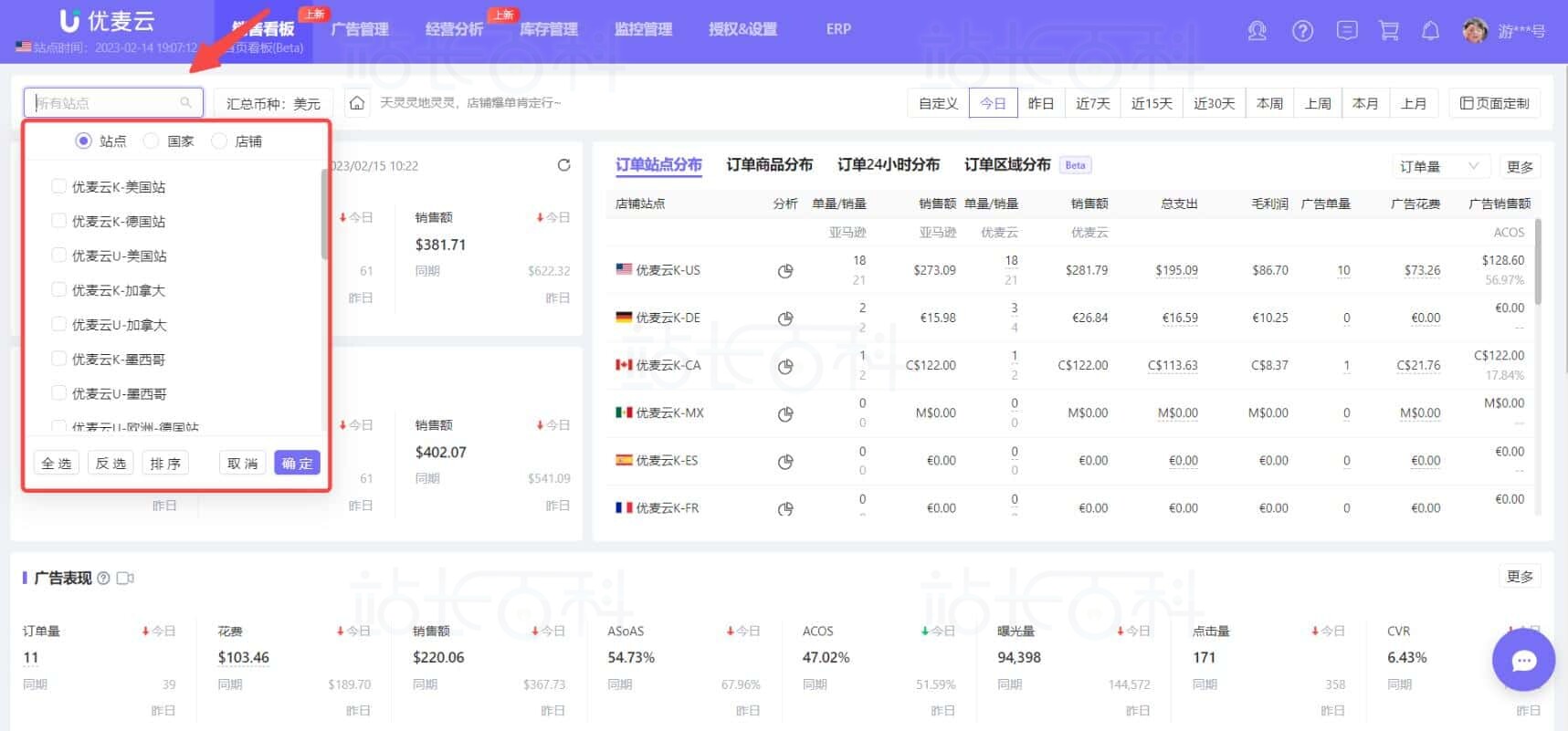This screenshot has height=731, width=1568.
Task: Open the ERP menu
Action: point(838,29)
